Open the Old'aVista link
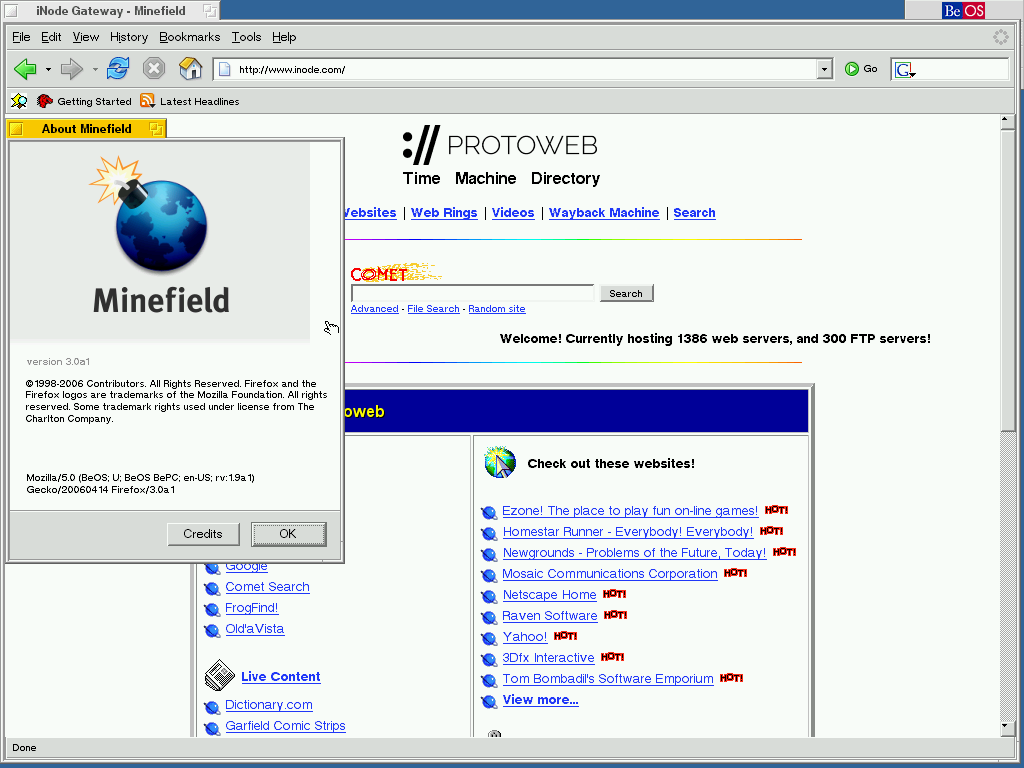 (255, 628)
